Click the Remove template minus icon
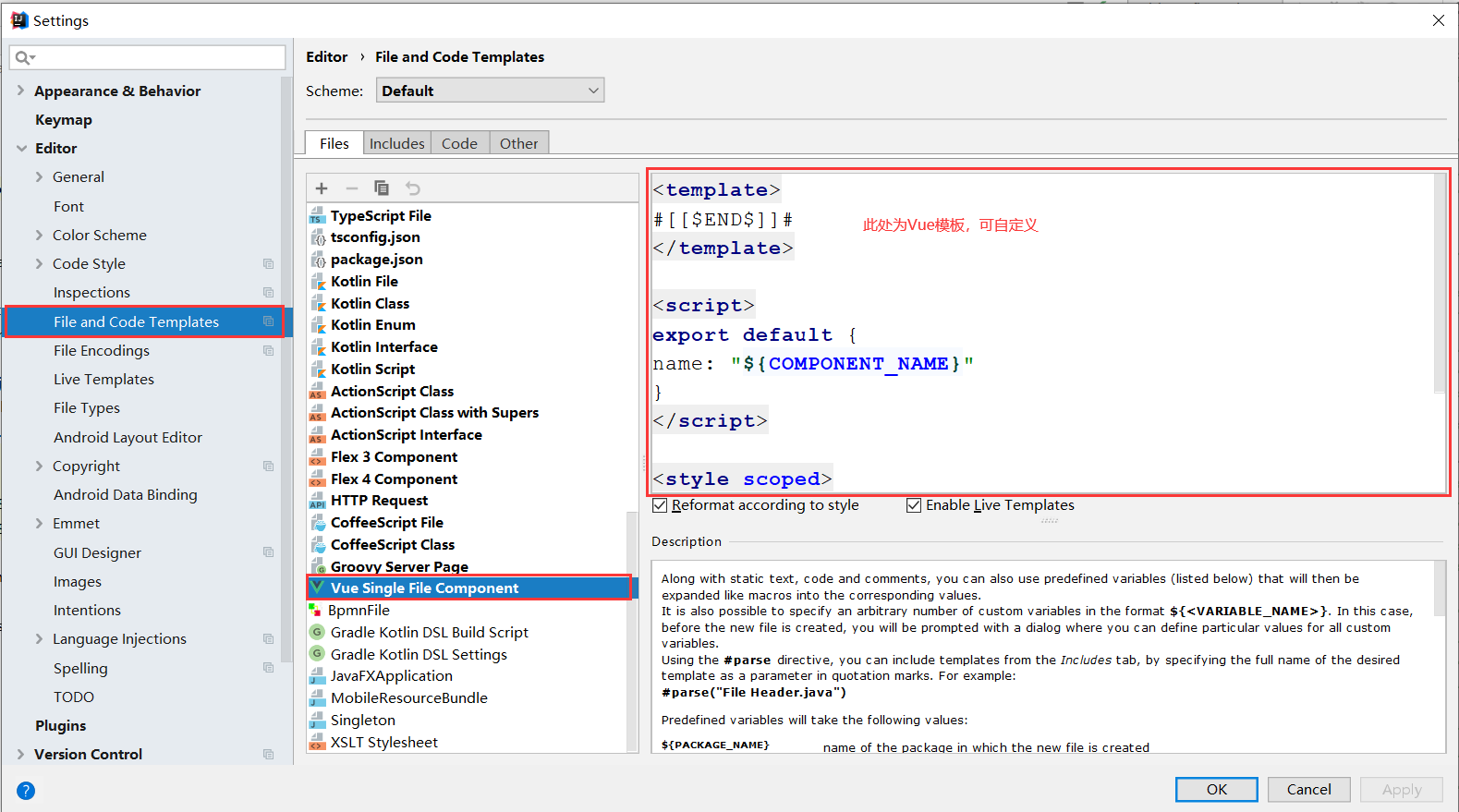 (x=351, y=188)
